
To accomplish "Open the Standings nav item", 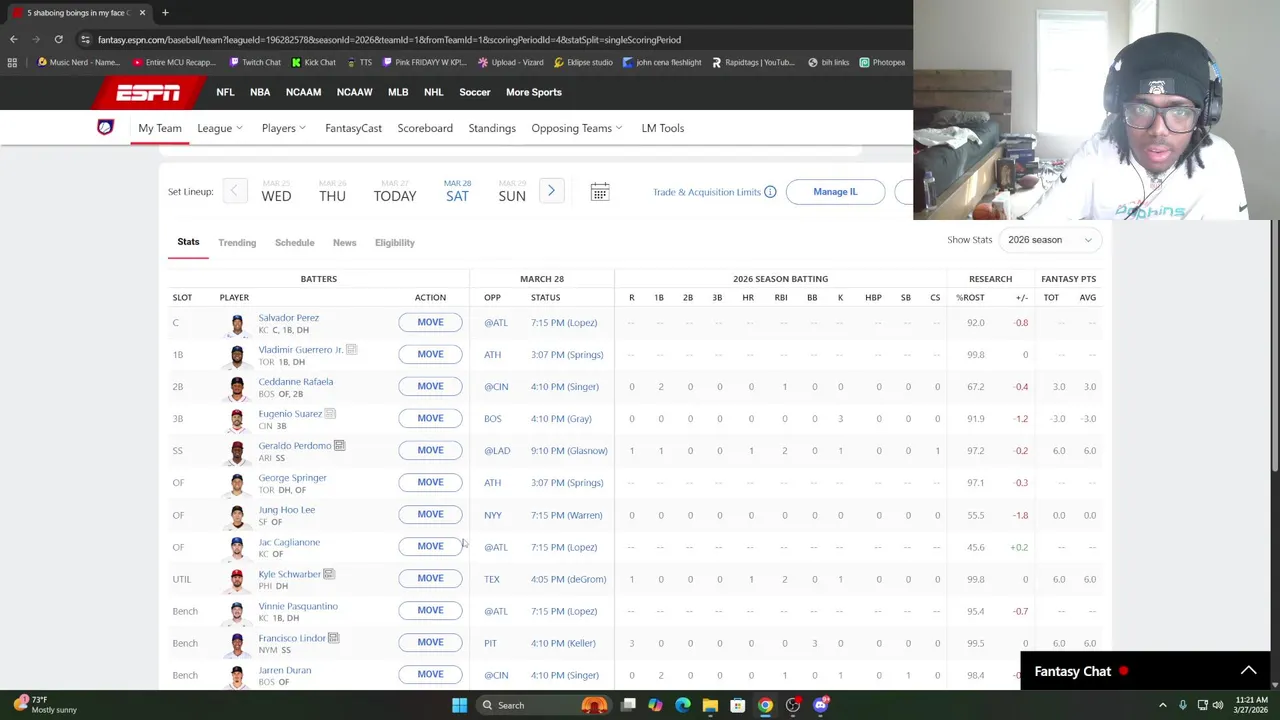I will (492, 128).
